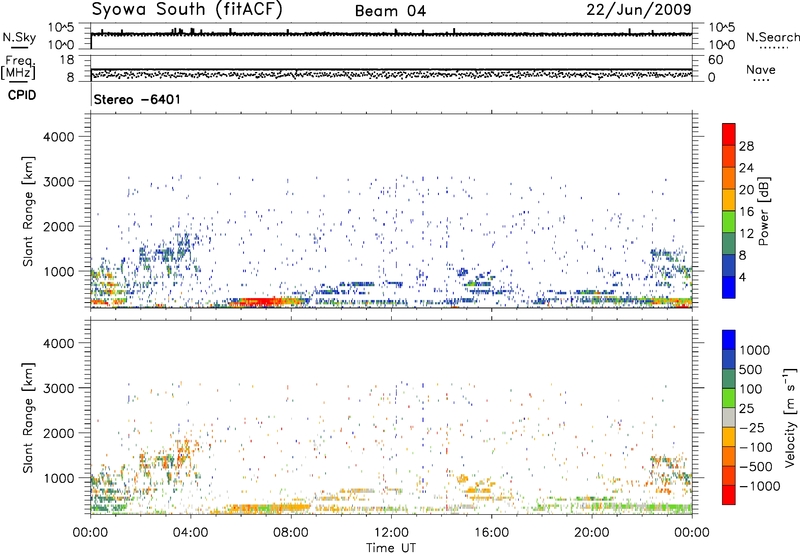Screen dimensions: 800x554
Task: Click the "Time UT" axis label
Action: [391, 548]
